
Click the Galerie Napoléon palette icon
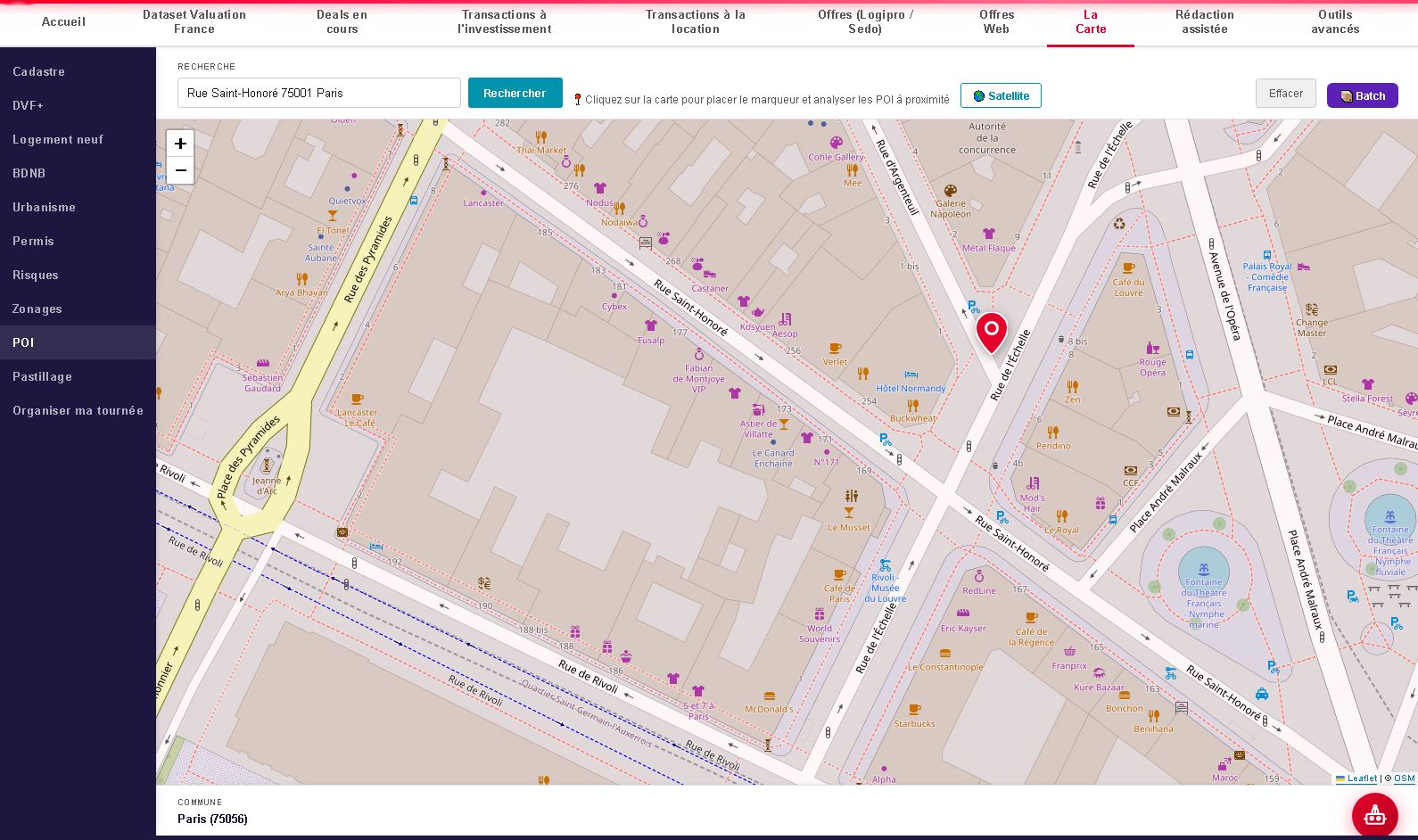[x=951, y=190]
